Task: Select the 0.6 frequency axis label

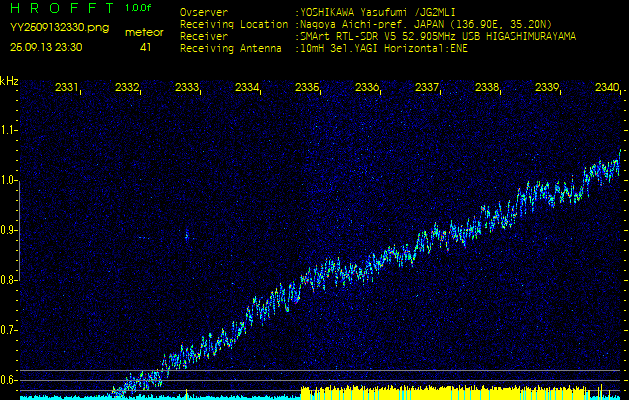Action: (9, 380)
